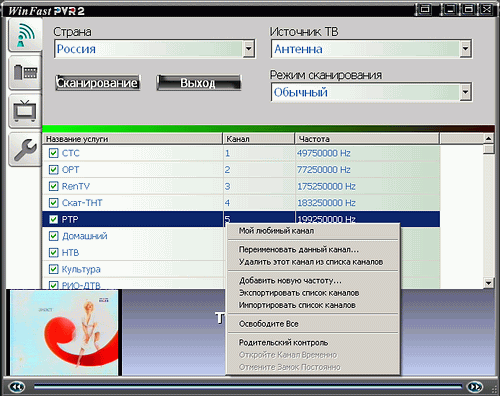Uncheck the РИО-ДТВ channel checkbox
This screenshot has width=500, height=396.
pyautogui.click(x=53, y=285)
